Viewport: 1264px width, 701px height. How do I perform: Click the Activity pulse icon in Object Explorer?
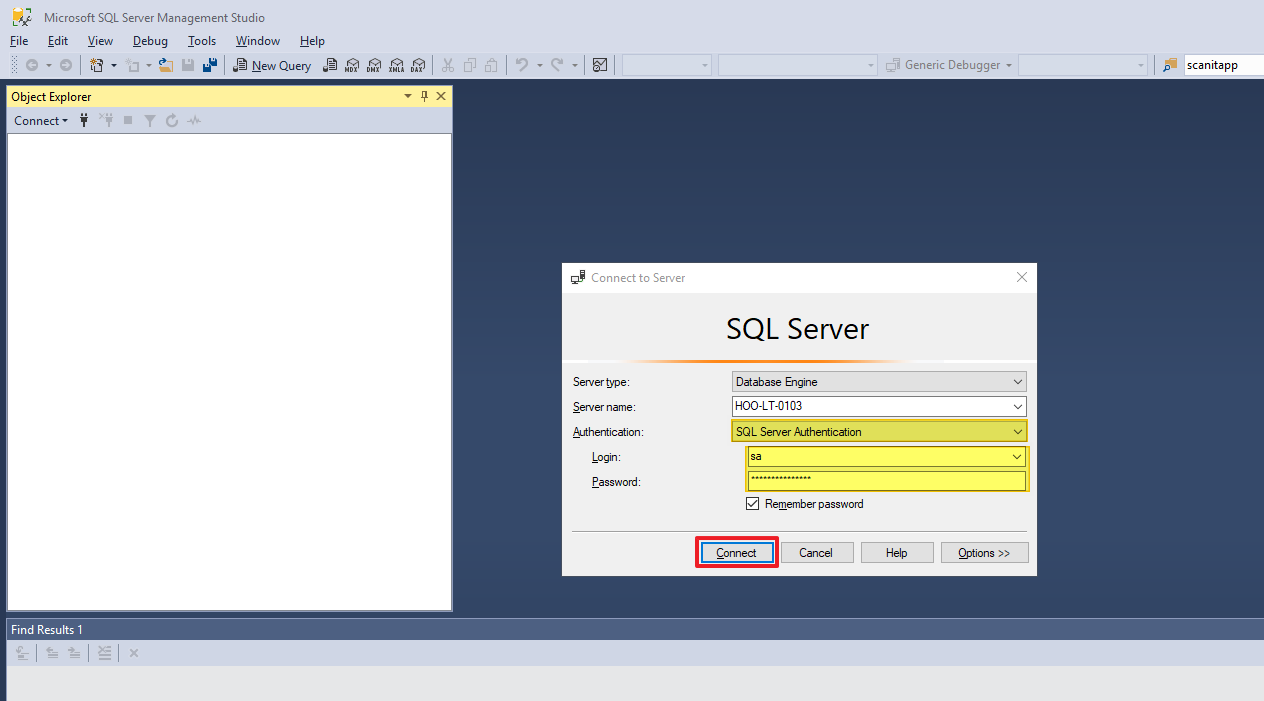tap(194, 120)
